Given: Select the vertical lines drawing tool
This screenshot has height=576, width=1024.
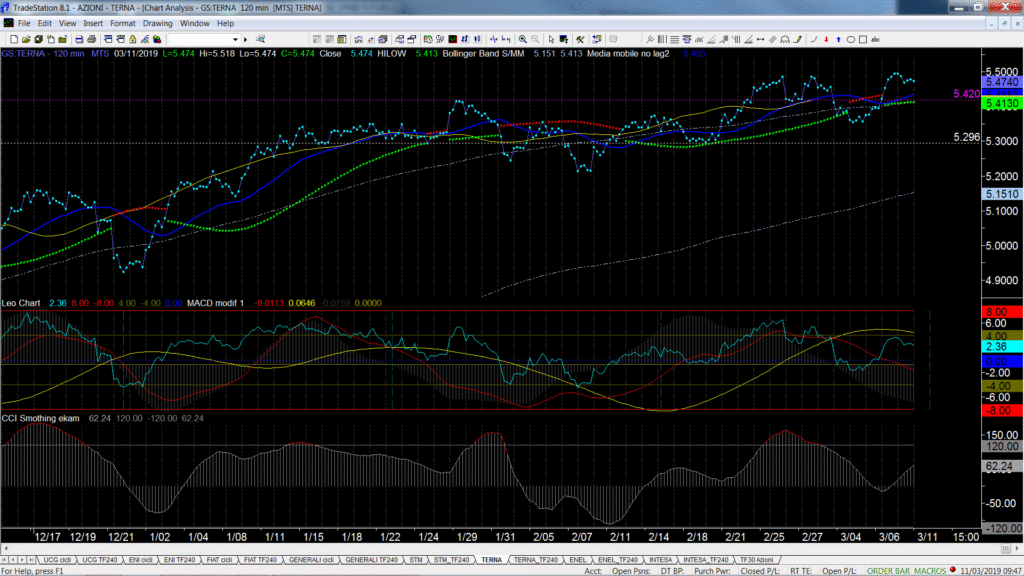Looking at the screenshot, I should 662,40.
